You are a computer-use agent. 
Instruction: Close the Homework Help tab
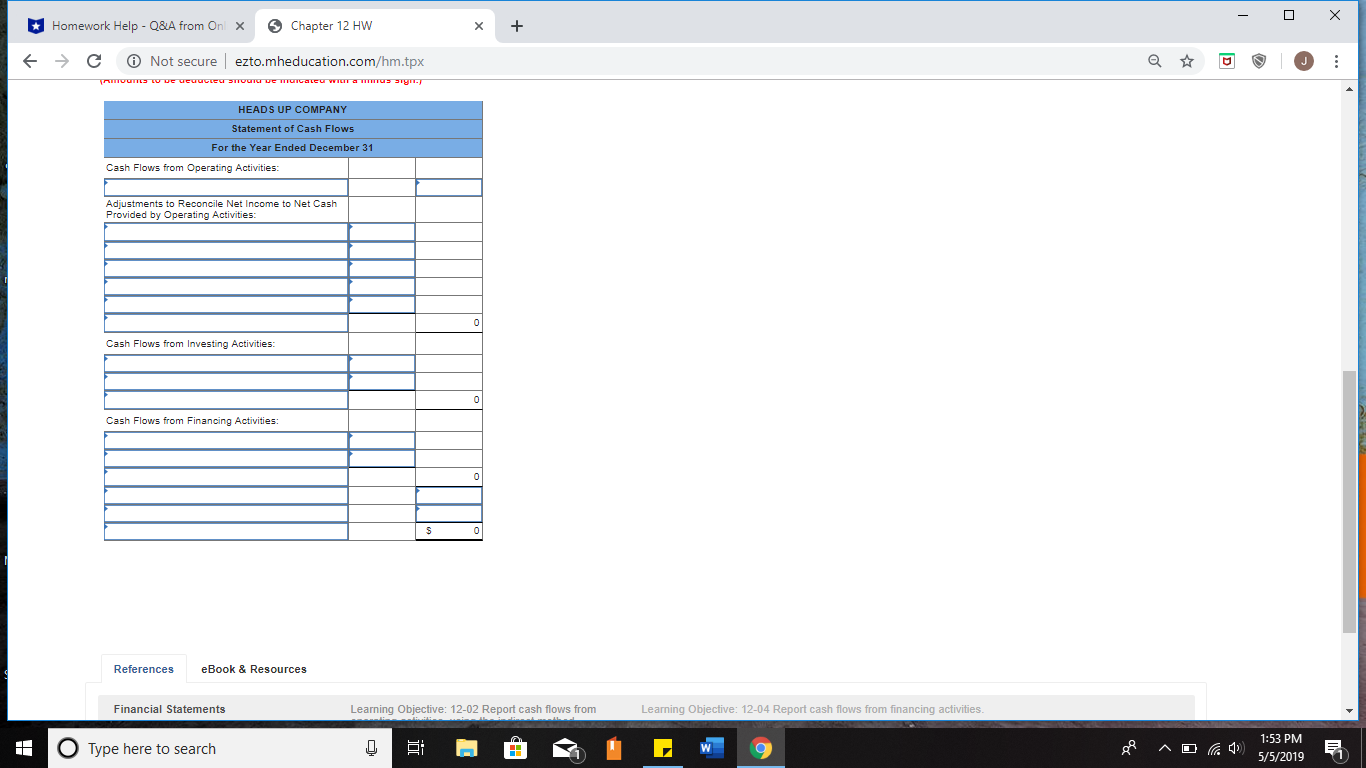pos(239,26)
